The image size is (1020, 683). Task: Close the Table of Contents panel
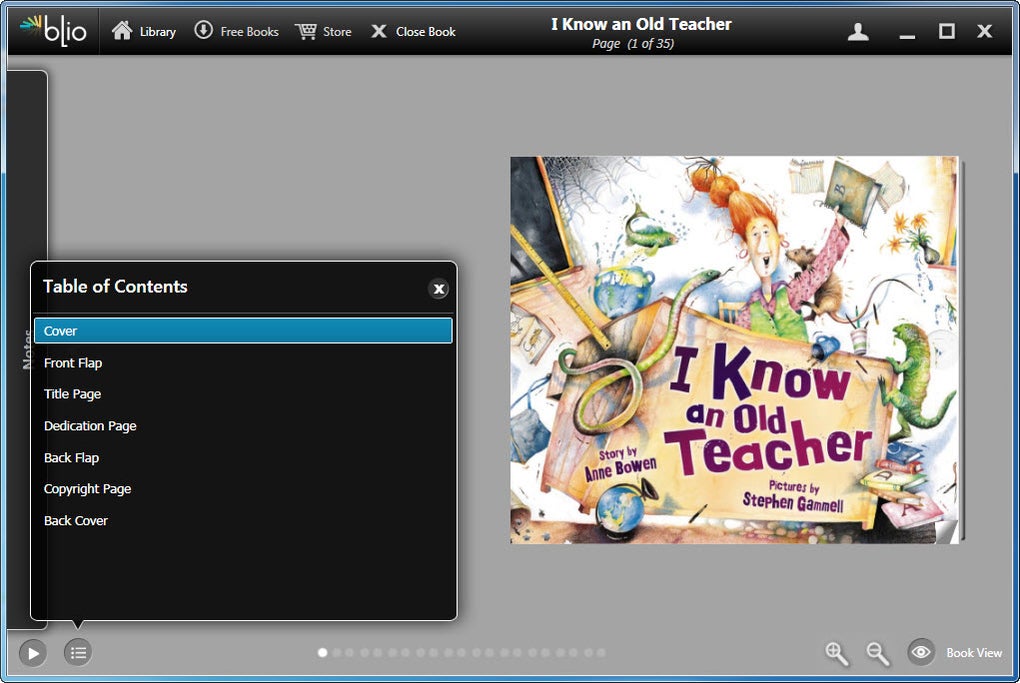(x=439, y=289)
